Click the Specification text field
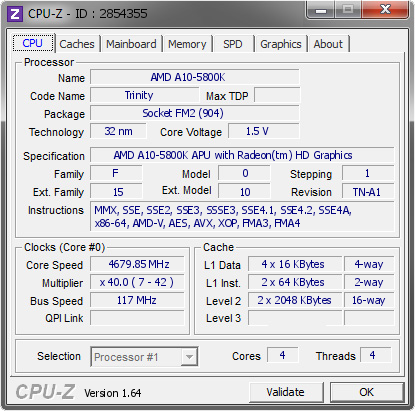 242,155
